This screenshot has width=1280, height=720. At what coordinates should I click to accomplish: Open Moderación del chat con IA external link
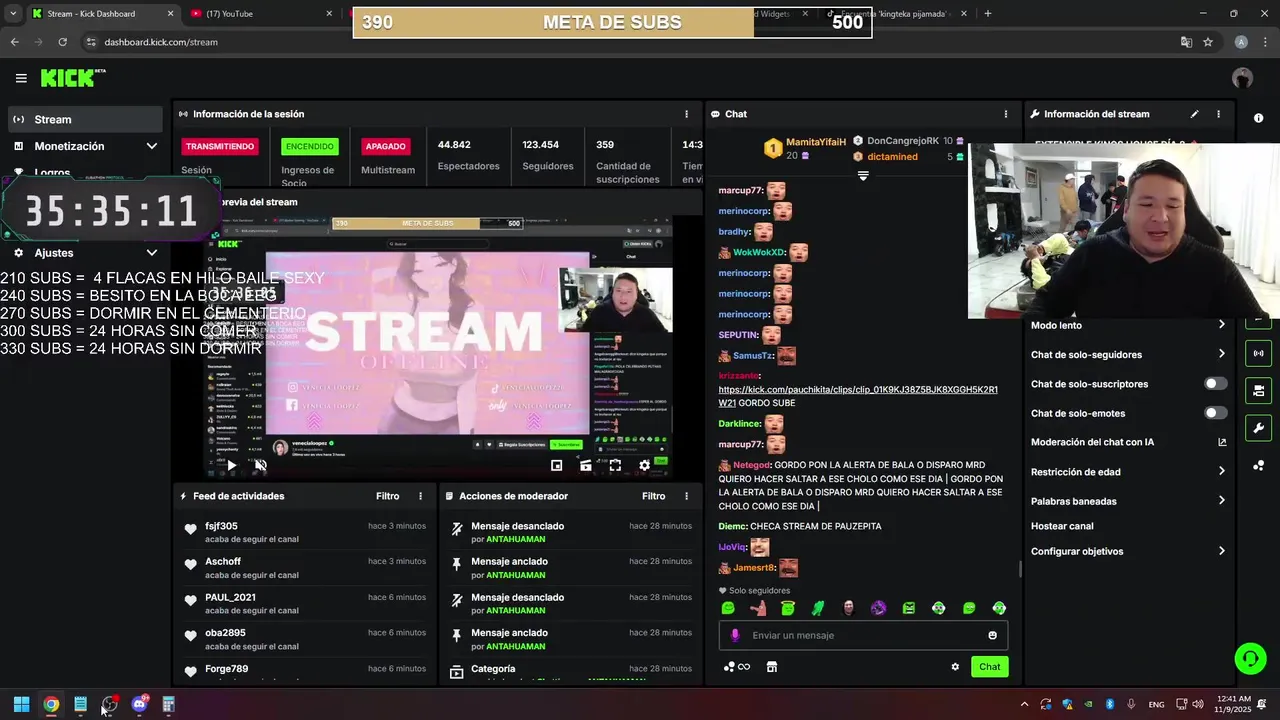click(1222, 442)
